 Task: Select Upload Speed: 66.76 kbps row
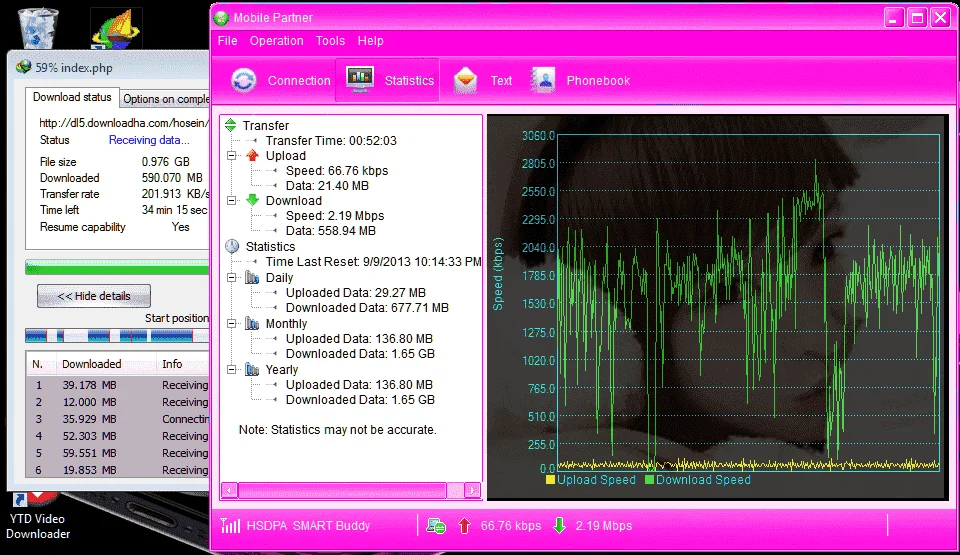click(337, 170)
